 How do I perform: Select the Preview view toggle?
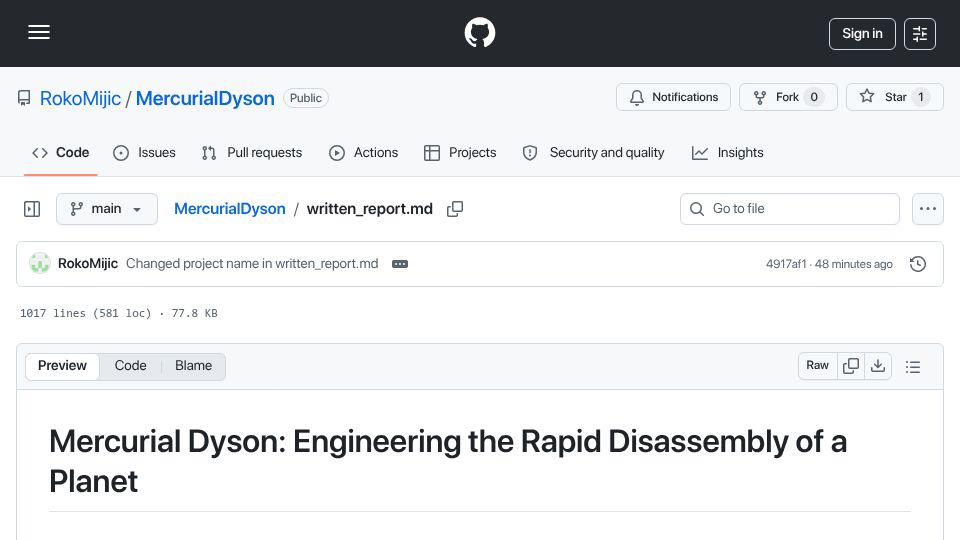62,366
